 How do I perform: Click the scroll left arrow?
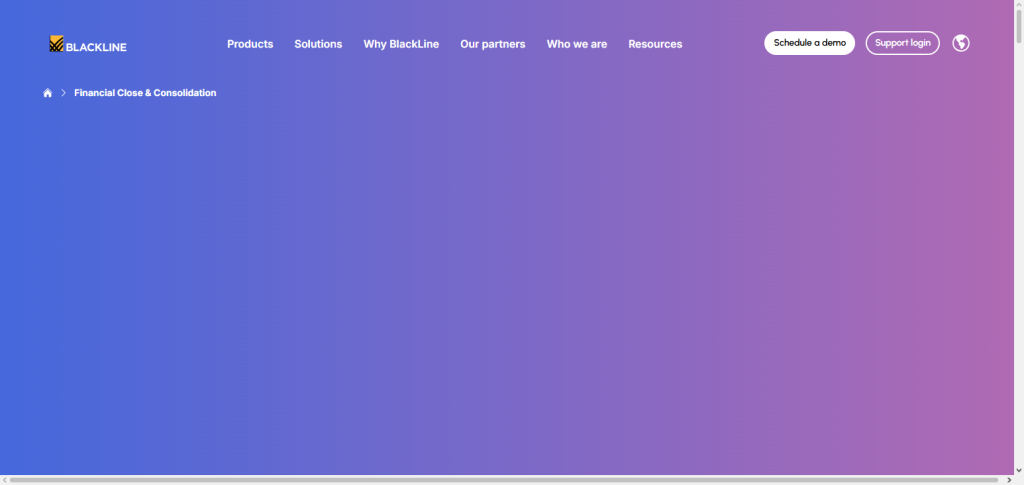click(x=5, y=480)
